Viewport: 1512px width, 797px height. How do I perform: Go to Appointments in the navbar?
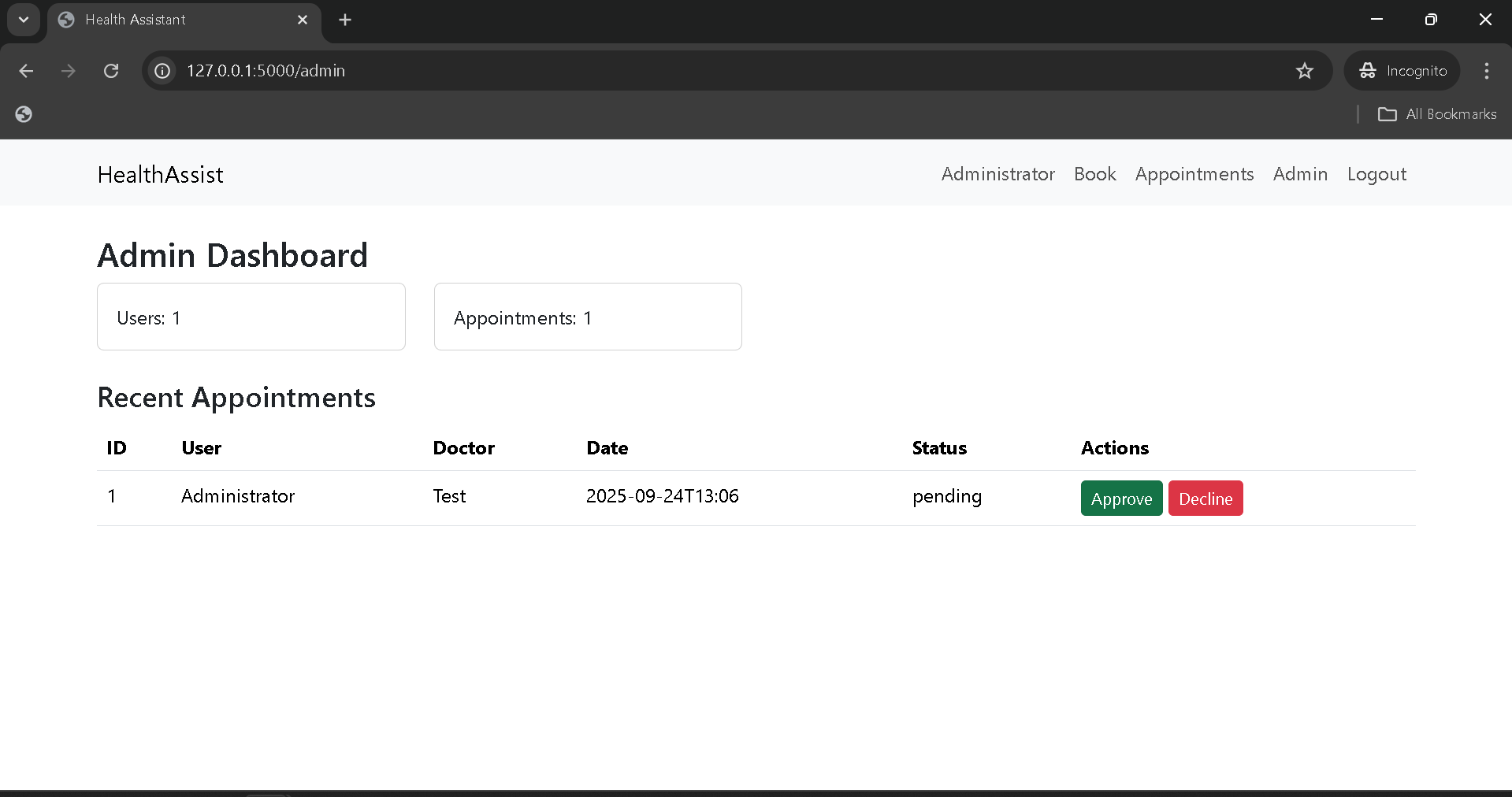(1194, 174)
